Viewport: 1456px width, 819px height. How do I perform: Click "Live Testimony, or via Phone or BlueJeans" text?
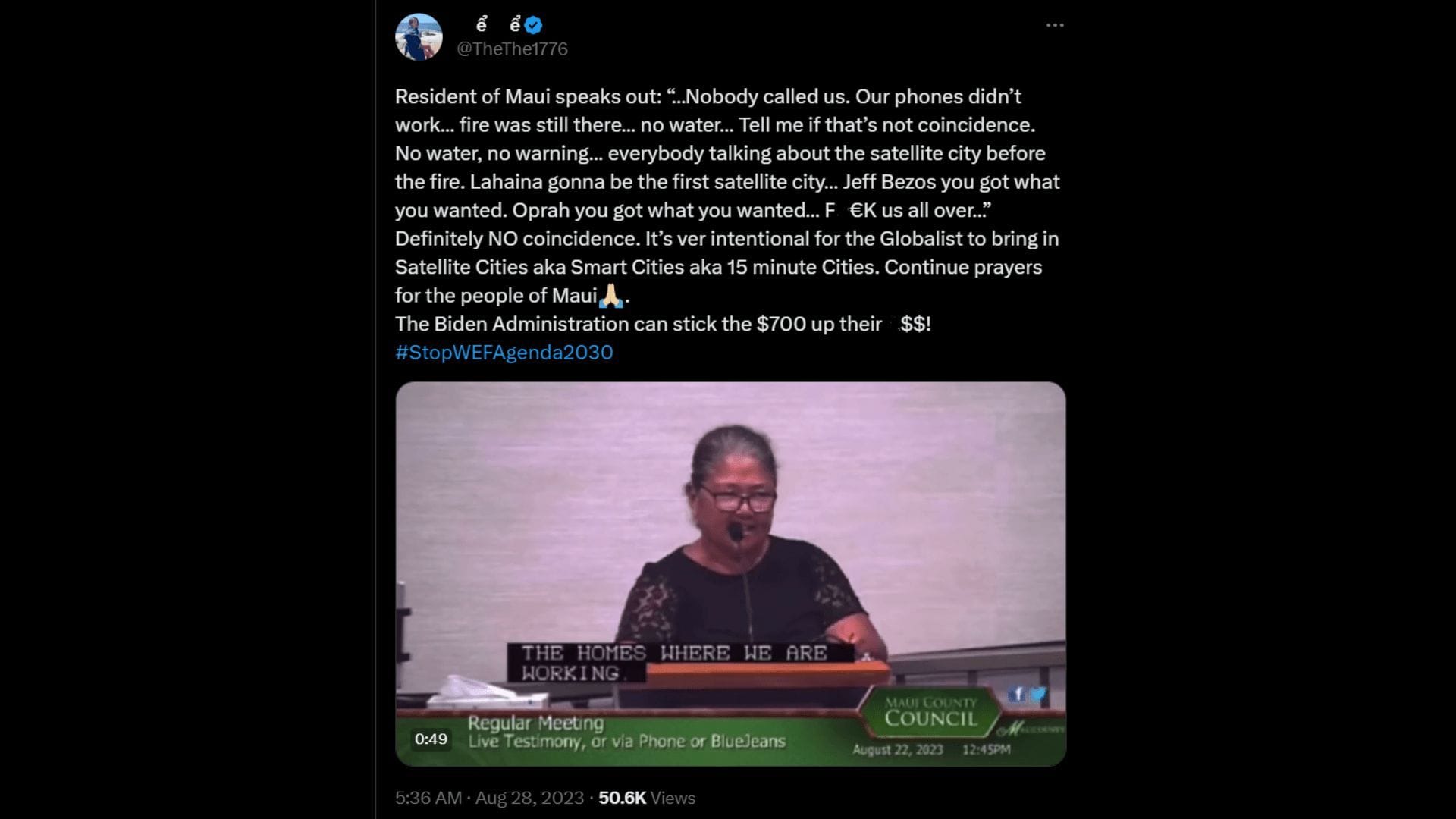click(x=626, y=742)
